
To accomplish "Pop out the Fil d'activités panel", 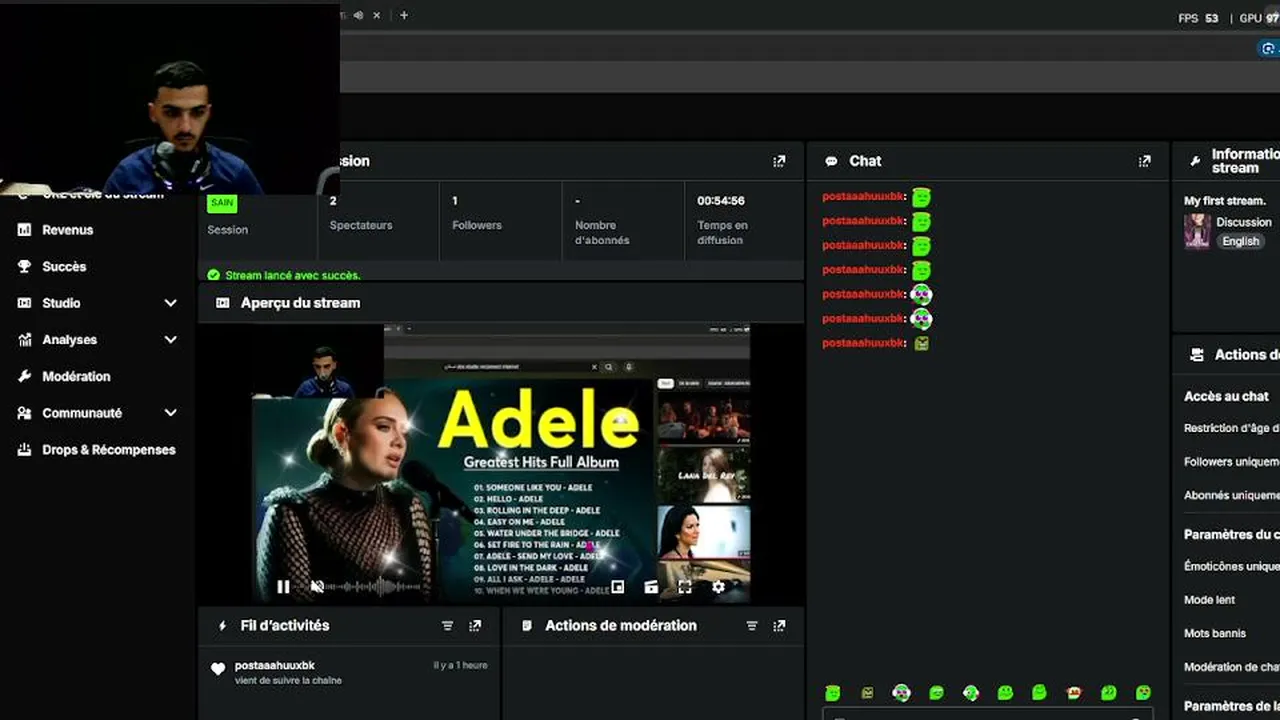I will point(475,626).
